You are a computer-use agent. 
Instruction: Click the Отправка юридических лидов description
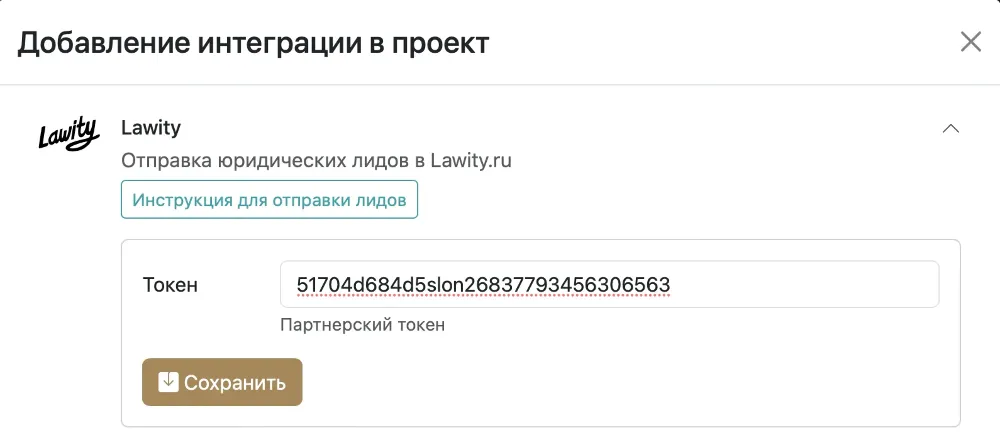pyautogui.click(x=316, y=161)
